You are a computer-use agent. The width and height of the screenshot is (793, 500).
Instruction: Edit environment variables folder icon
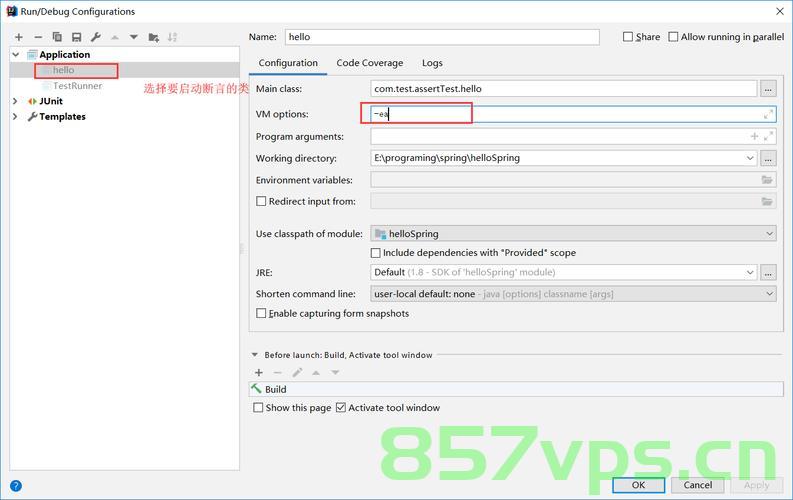[x=767, y=180]
